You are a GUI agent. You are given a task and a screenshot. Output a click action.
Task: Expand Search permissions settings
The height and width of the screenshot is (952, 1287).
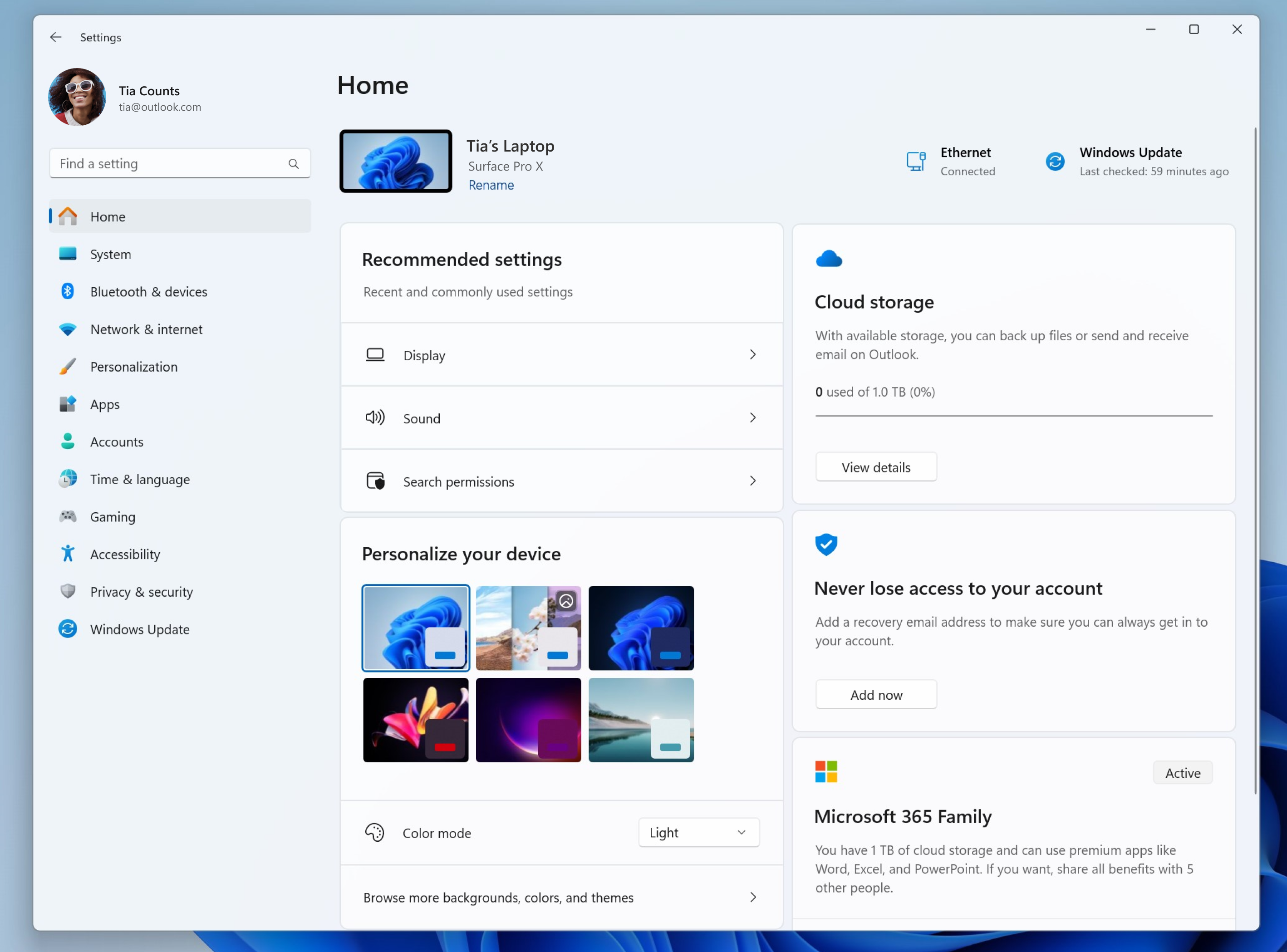click(x=754, y=481)
